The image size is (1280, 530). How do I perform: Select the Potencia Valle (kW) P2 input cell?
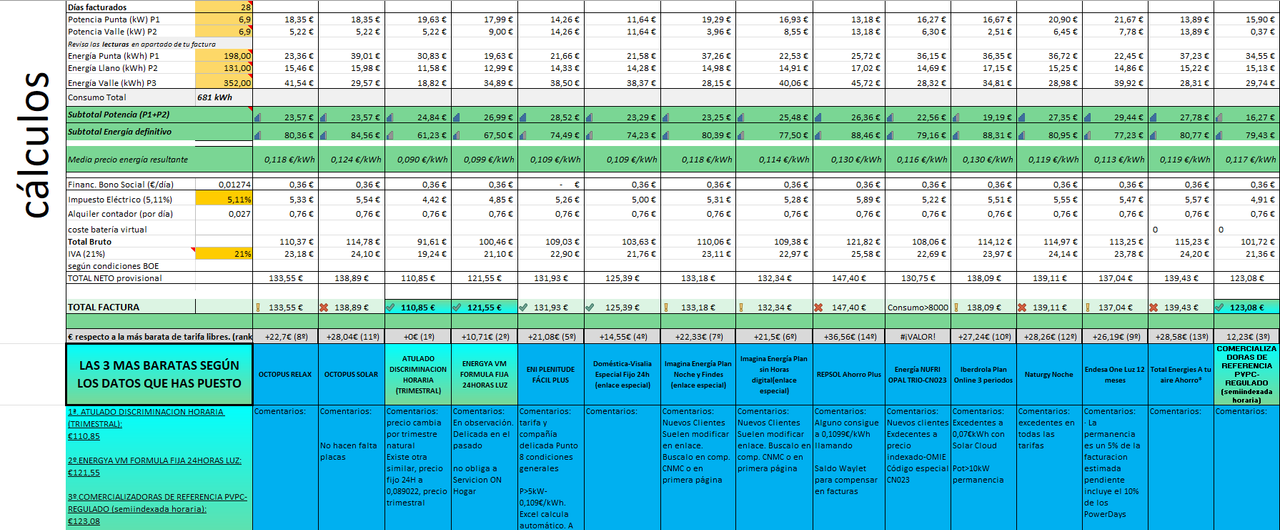[x=224, y=32]
